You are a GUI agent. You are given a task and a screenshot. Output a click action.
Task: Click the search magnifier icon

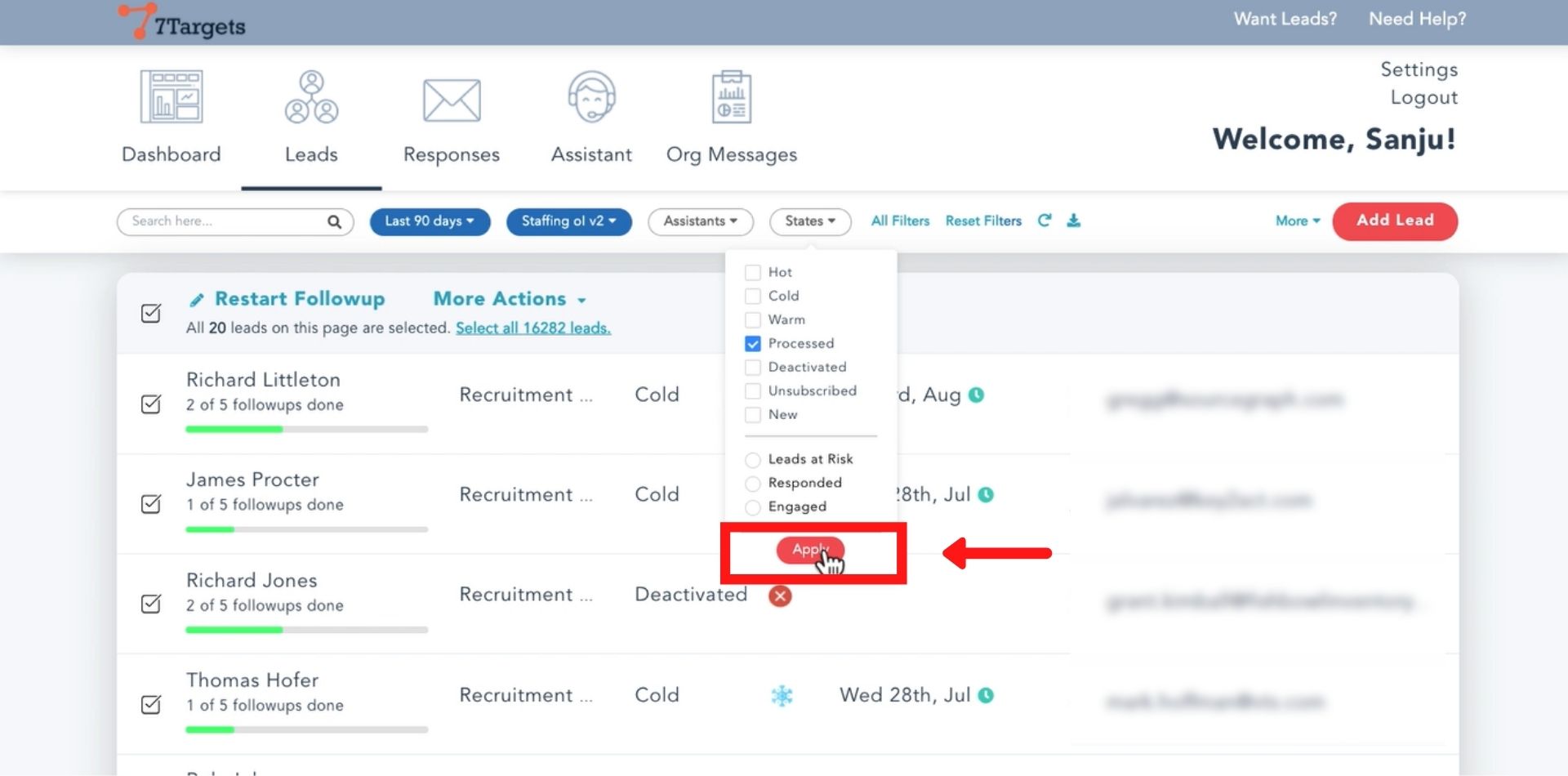click(334, 221)
